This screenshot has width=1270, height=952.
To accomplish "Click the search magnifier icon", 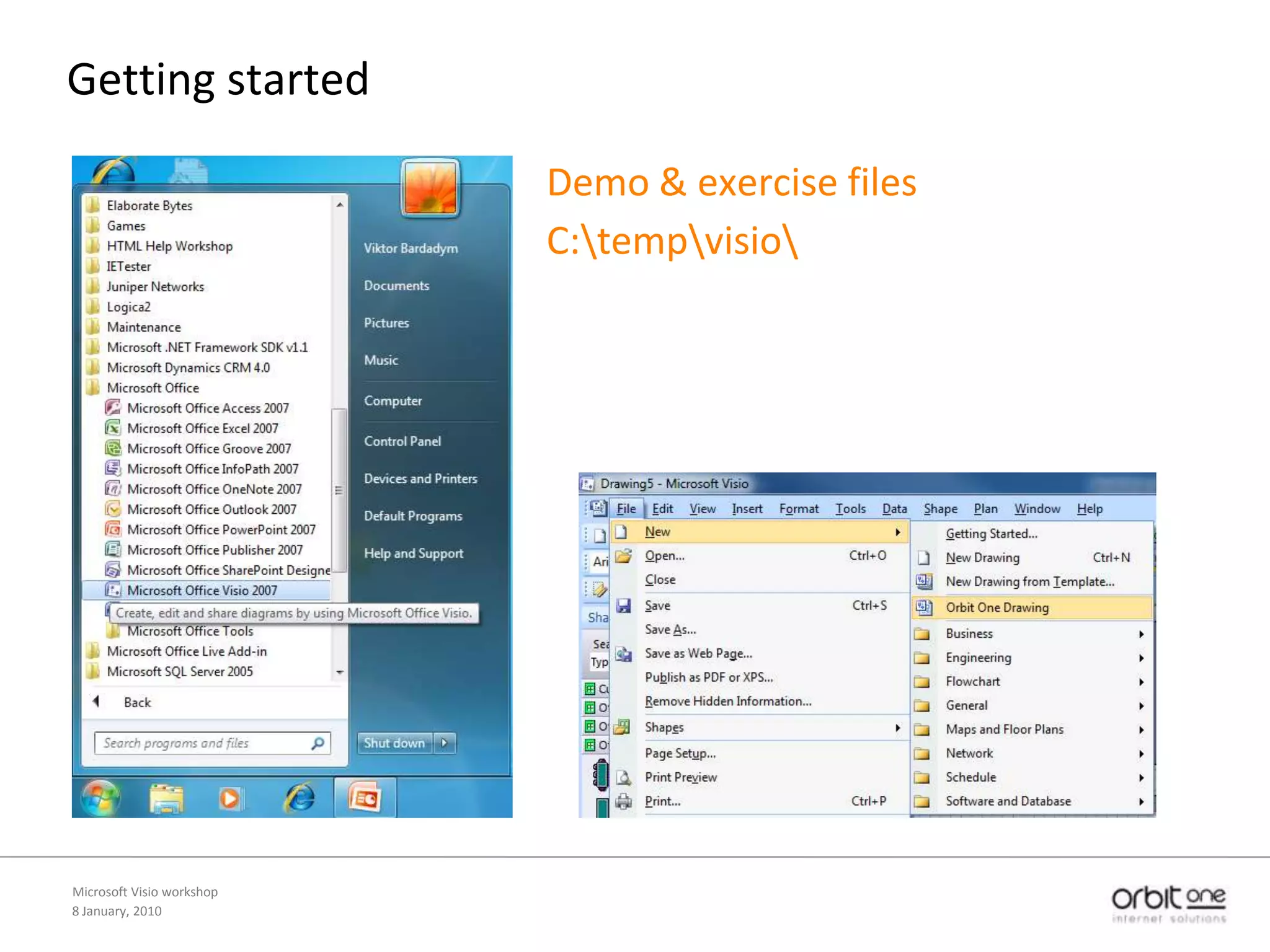I will 318,743.
